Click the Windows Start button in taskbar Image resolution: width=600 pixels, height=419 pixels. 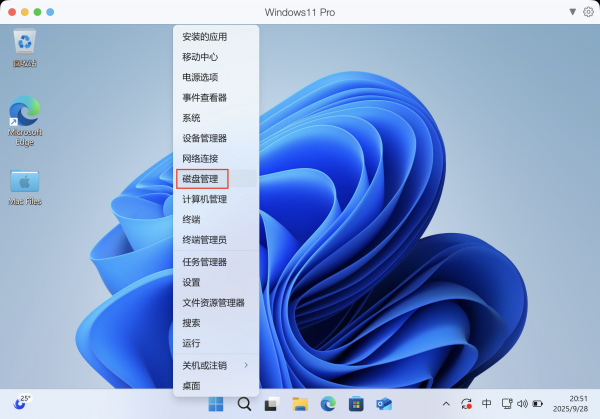pos(215,404)
